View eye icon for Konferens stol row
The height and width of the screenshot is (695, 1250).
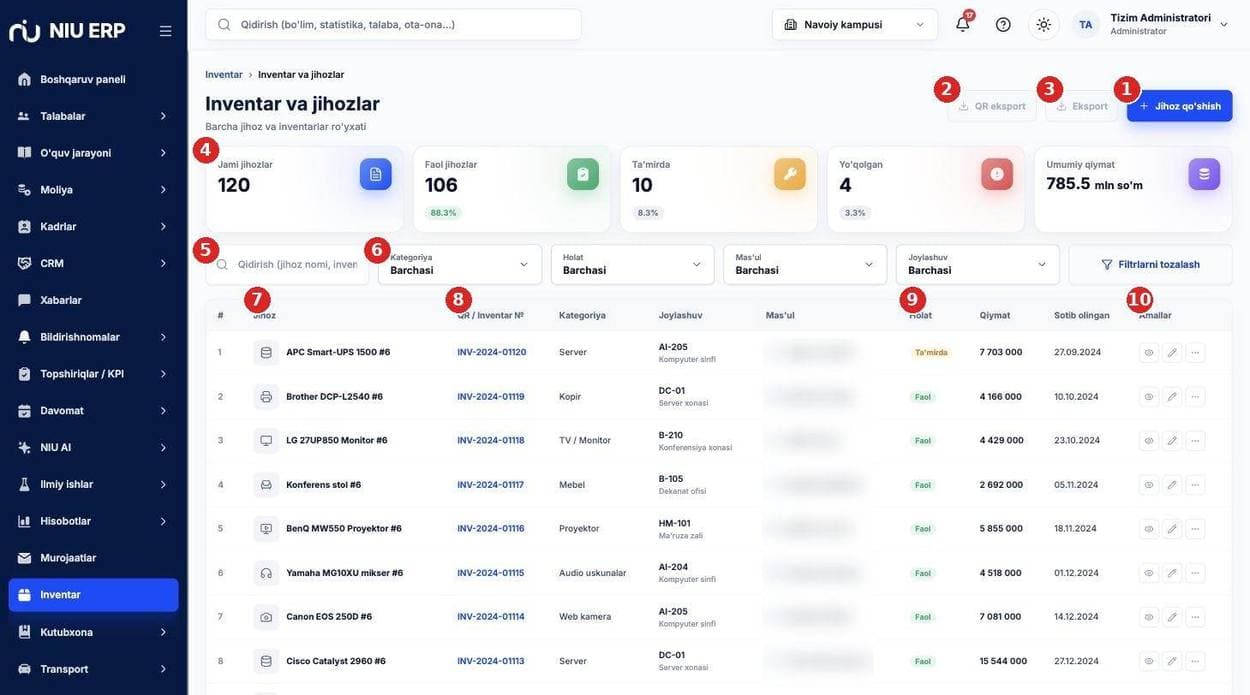pyautogui.click(x=1149, y=485)
